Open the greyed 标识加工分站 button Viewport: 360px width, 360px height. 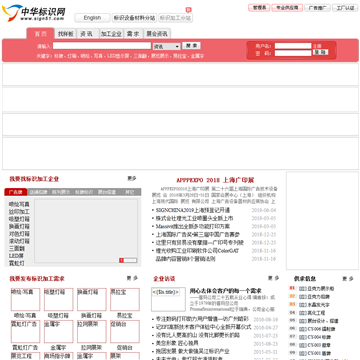175,18
